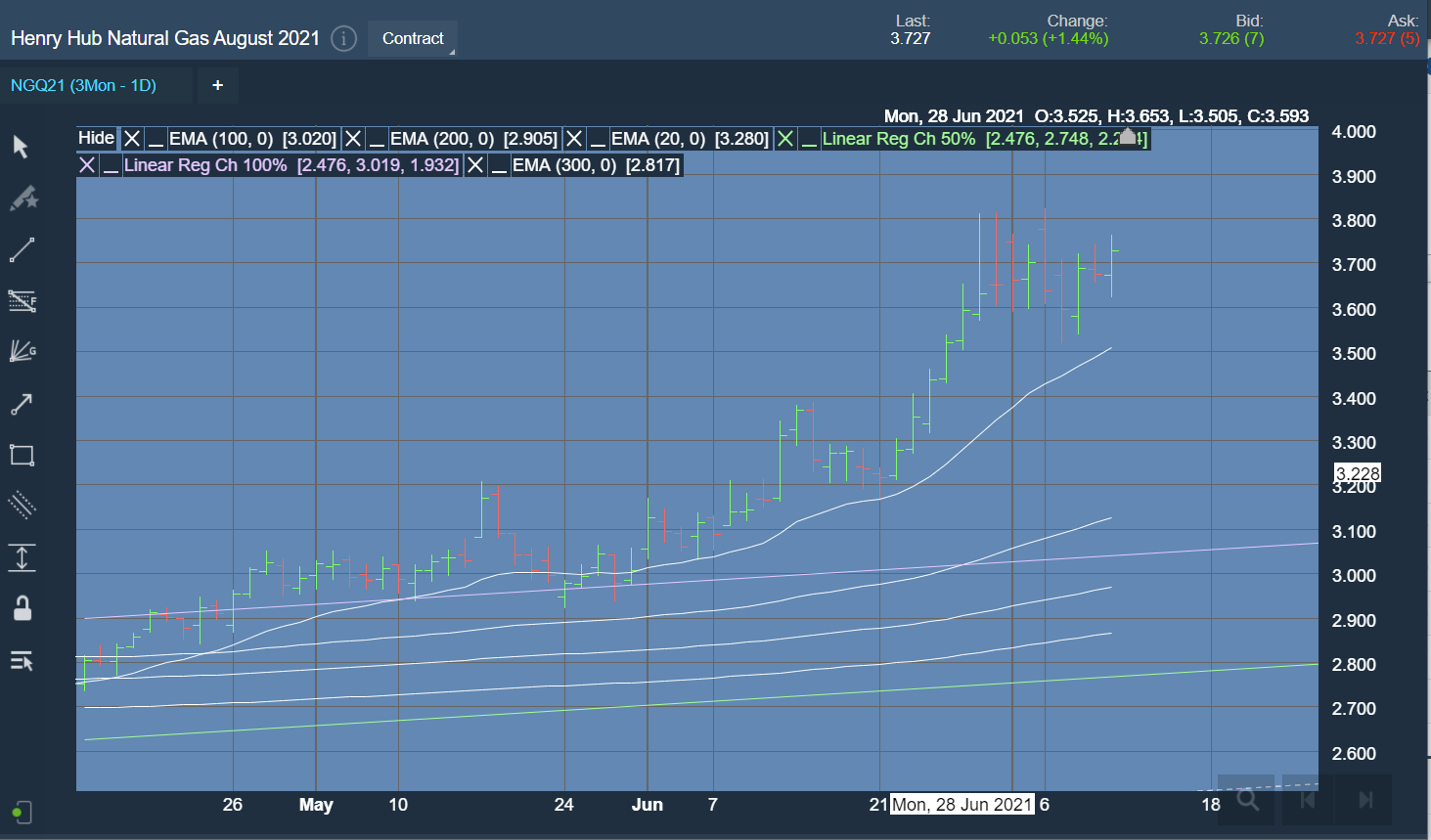Open the Contract dropdown button
This screenshot has height=840, width=1431.
pyautogui.click(x=413, y=38)
